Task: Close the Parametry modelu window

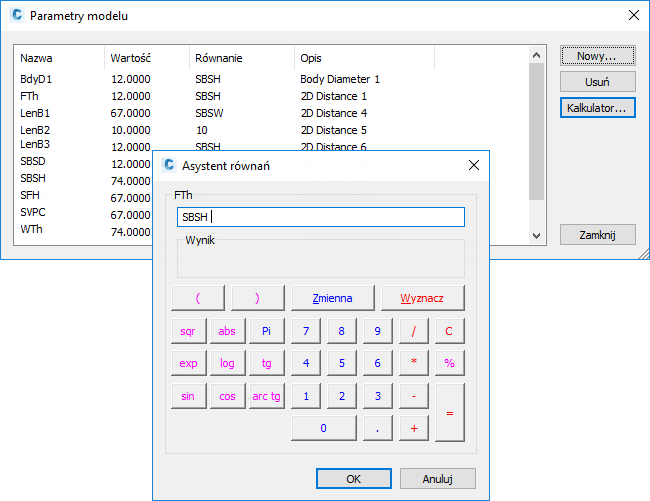Action: click(633, 15)
